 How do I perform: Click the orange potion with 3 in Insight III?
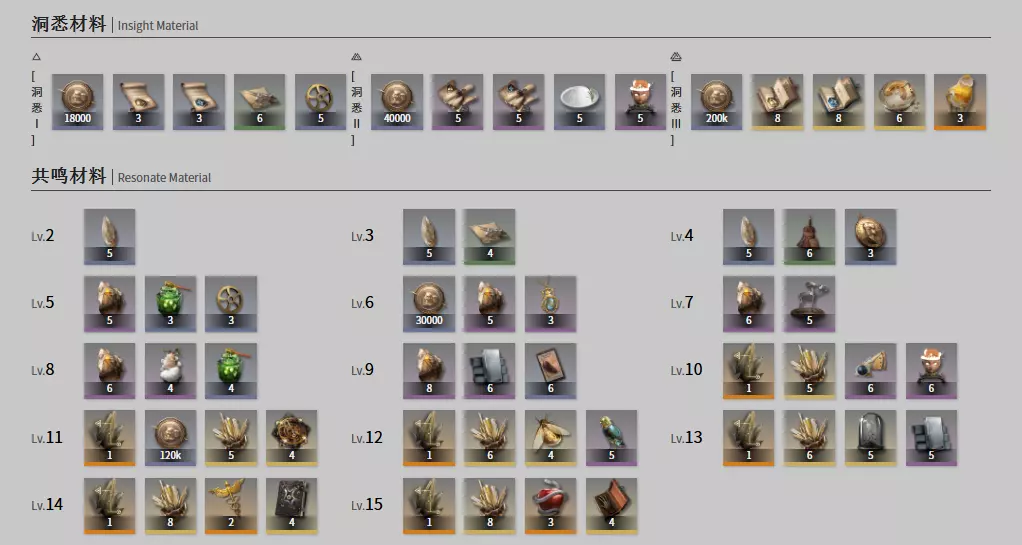pyautogui.click(x=959, y=102)
